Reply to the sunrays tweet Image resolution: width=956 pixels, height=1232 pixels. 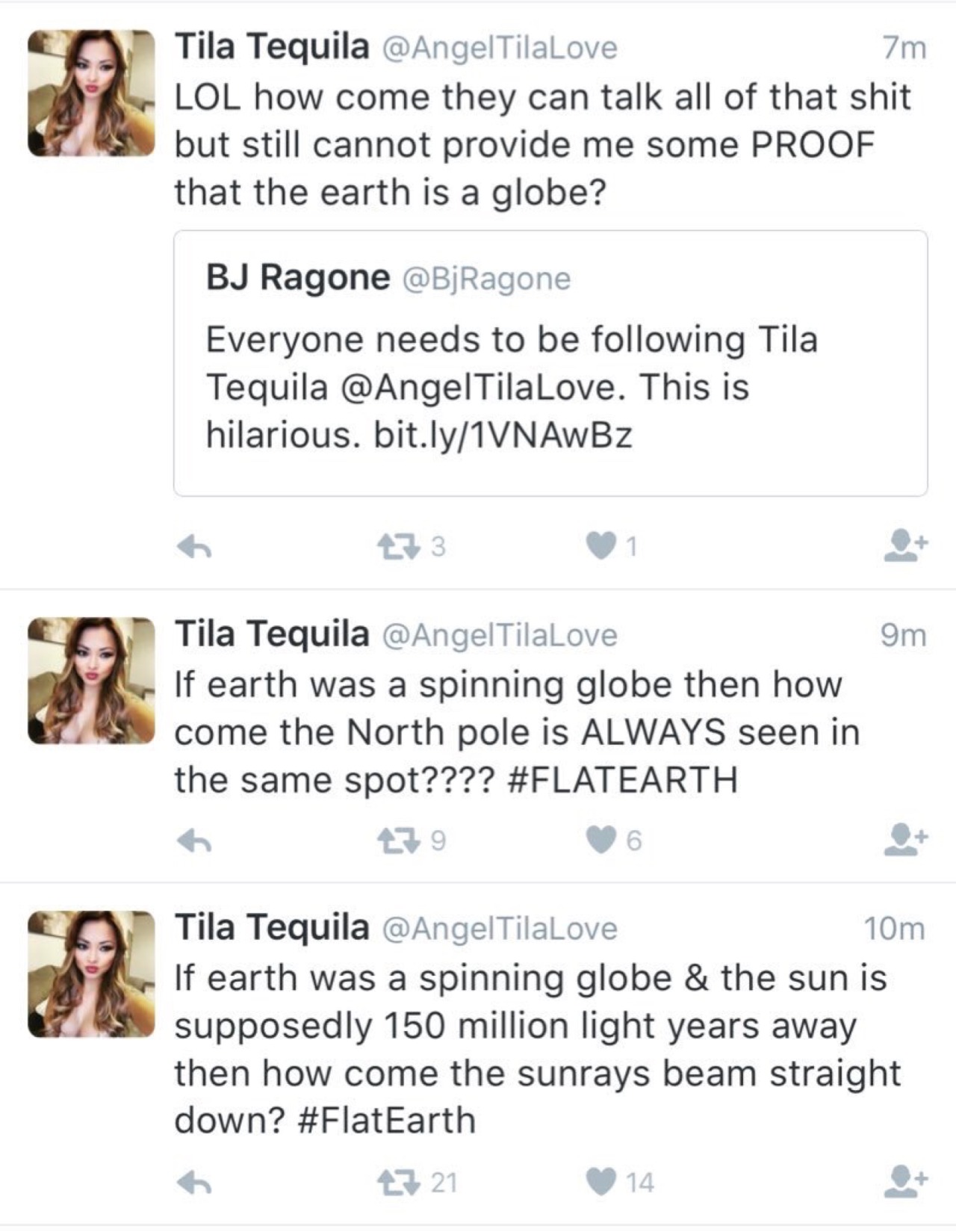coord(195,1183)
